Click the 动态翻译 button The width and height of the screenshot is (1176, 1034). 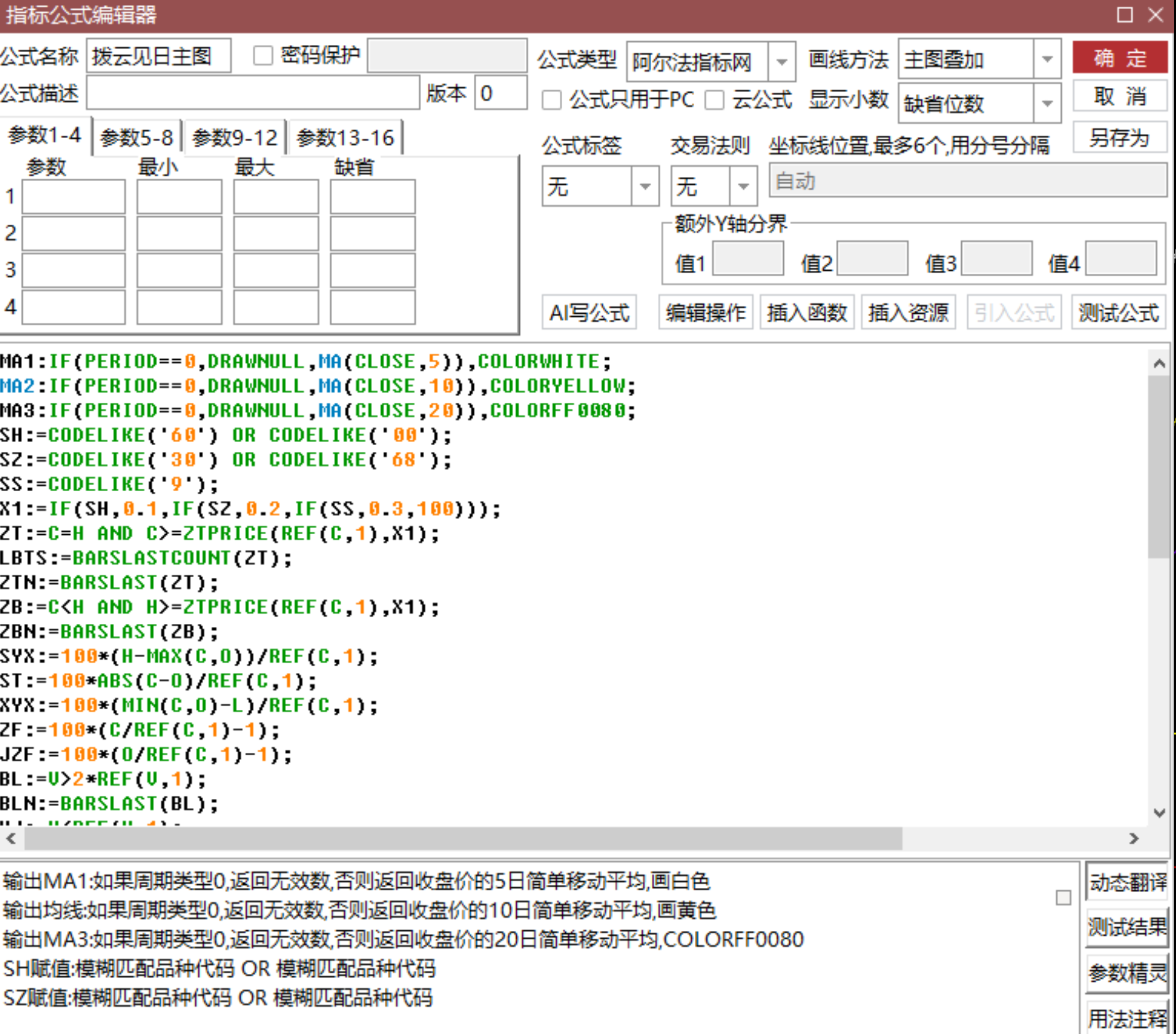pos(1128,882)
